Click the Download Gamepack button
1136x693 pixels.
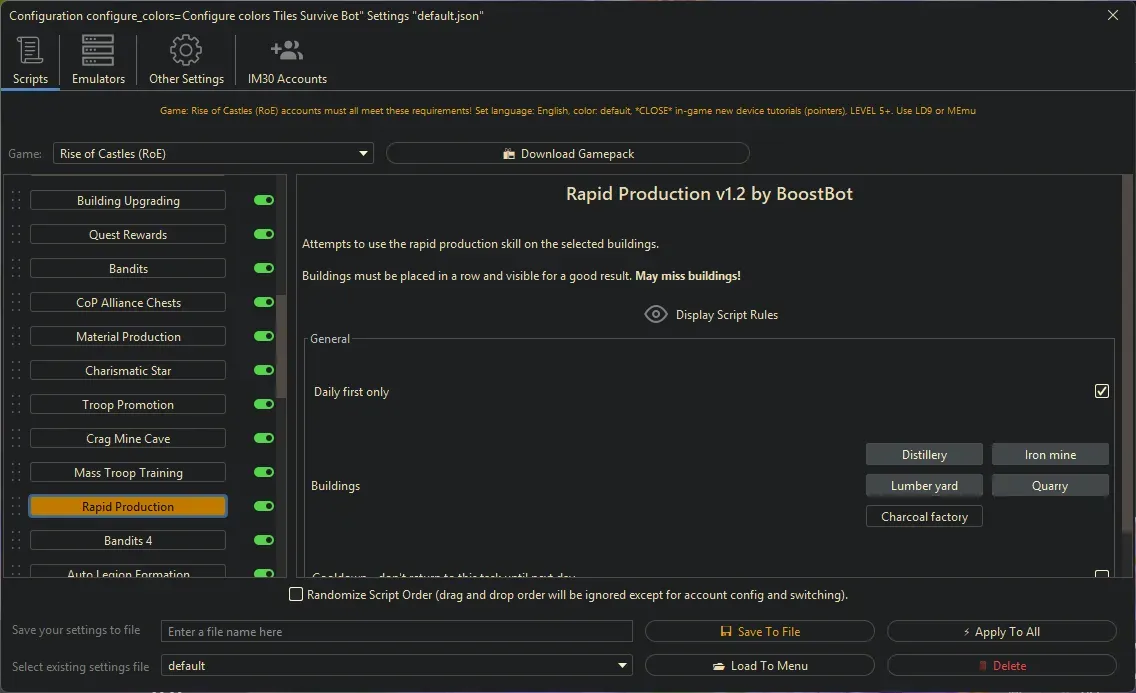(568, 154)
